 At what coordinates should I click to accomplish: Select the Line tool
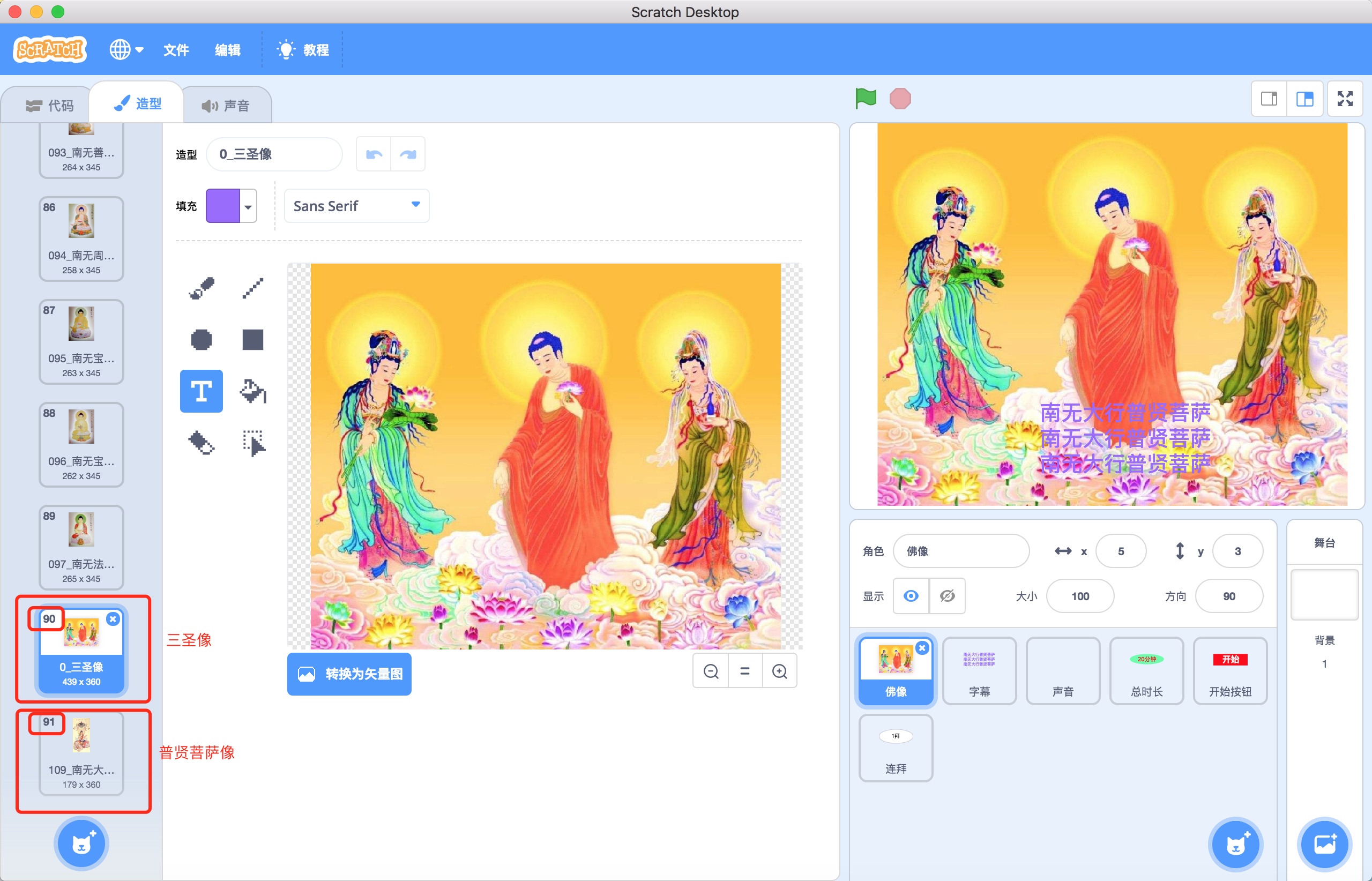pyautogui.click(x=252, y=288)
